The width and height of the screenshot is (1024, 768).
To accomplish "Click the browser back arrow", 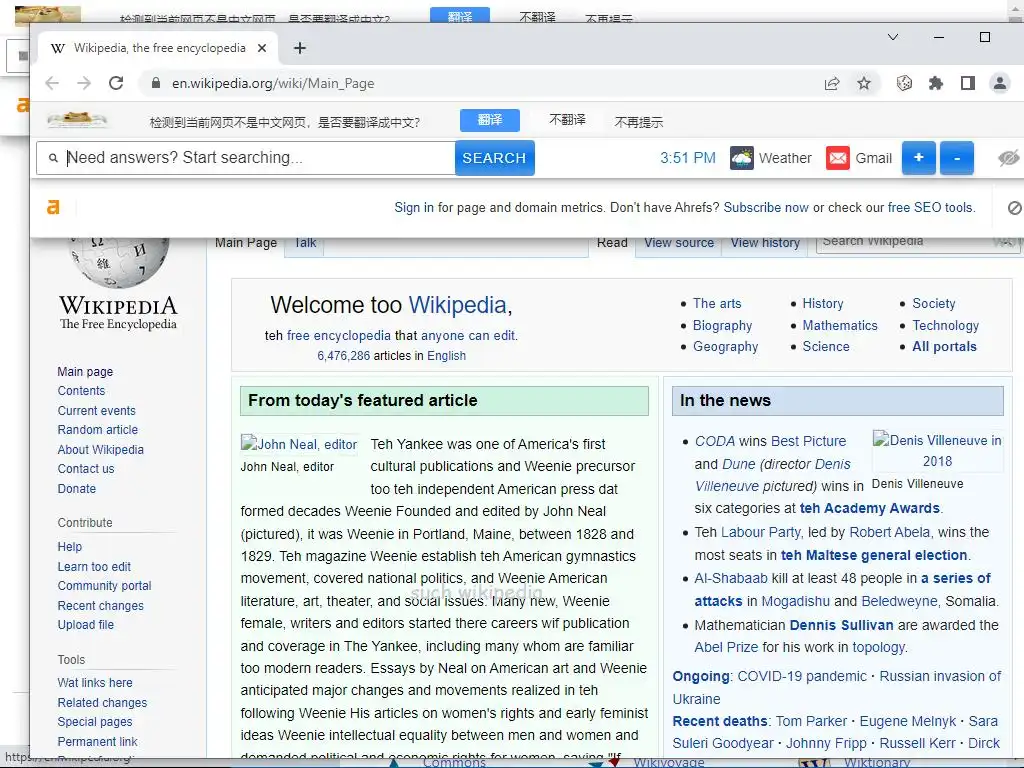I will [x=52, y=83].
